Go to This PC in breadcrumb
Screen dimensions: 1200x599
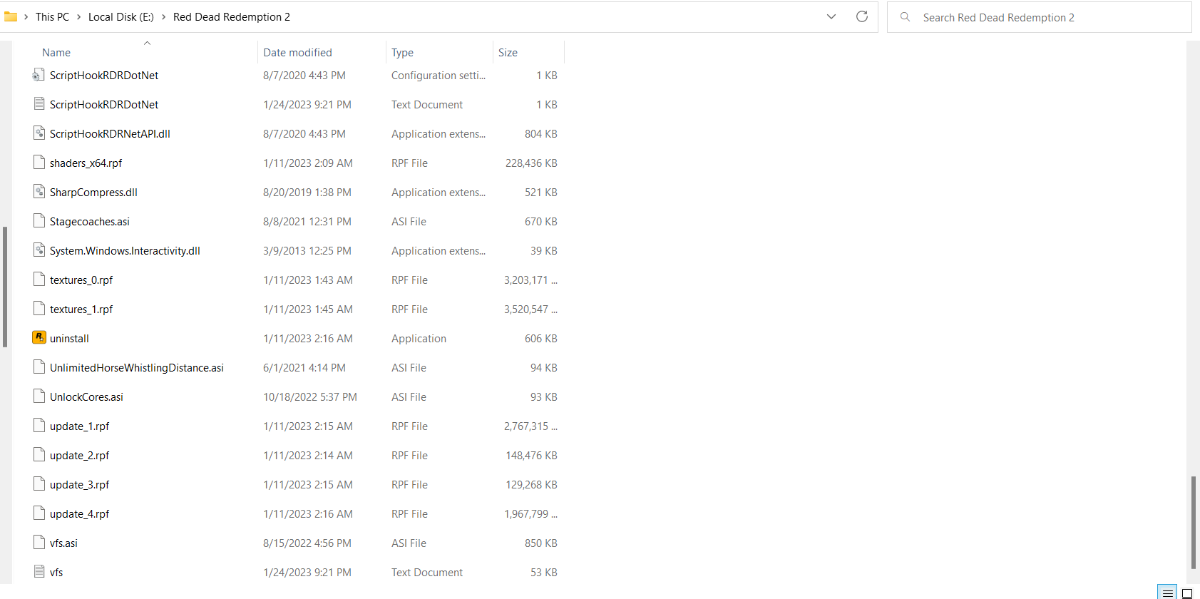[x=52, y=17]
